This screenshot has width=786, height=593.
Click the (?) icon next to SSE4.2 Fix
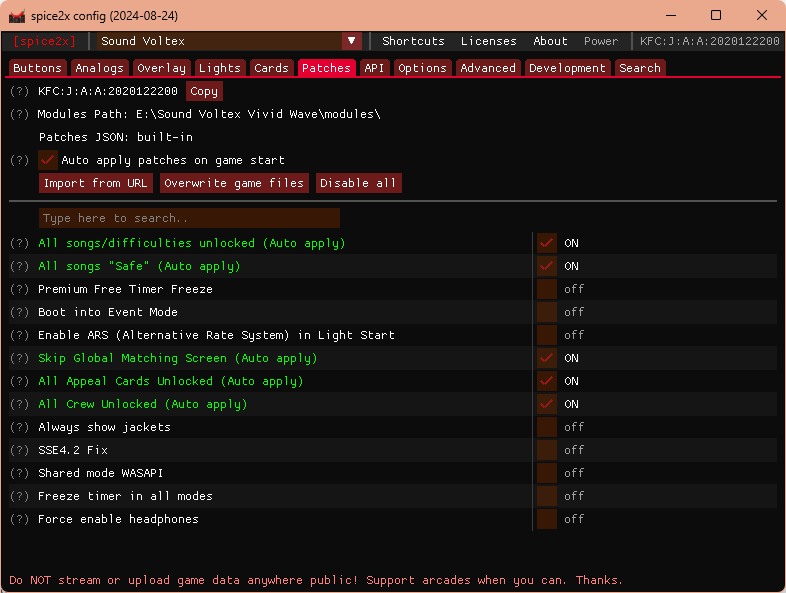[19, 450]
